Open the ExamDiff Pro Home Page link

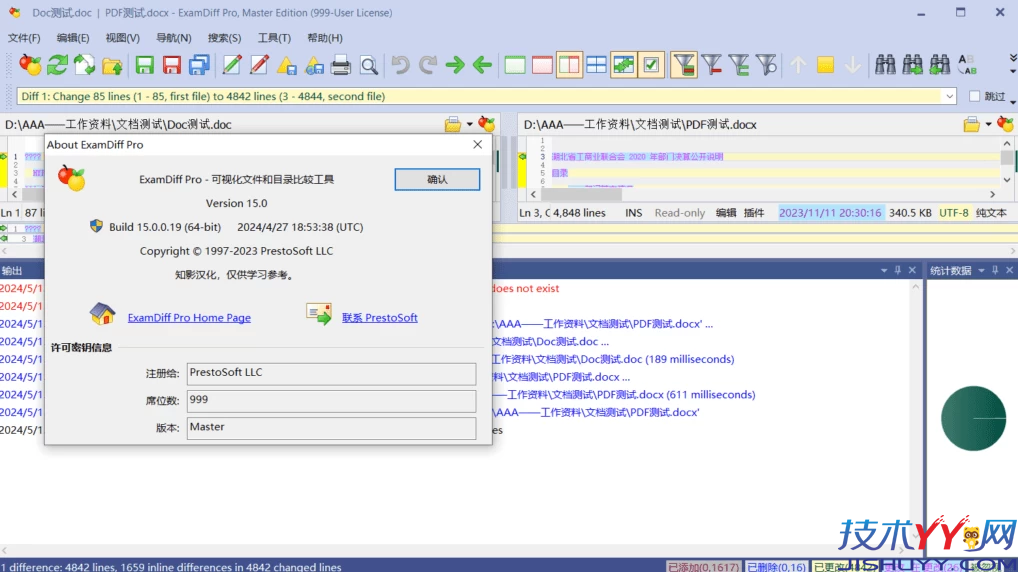point(189,317)
